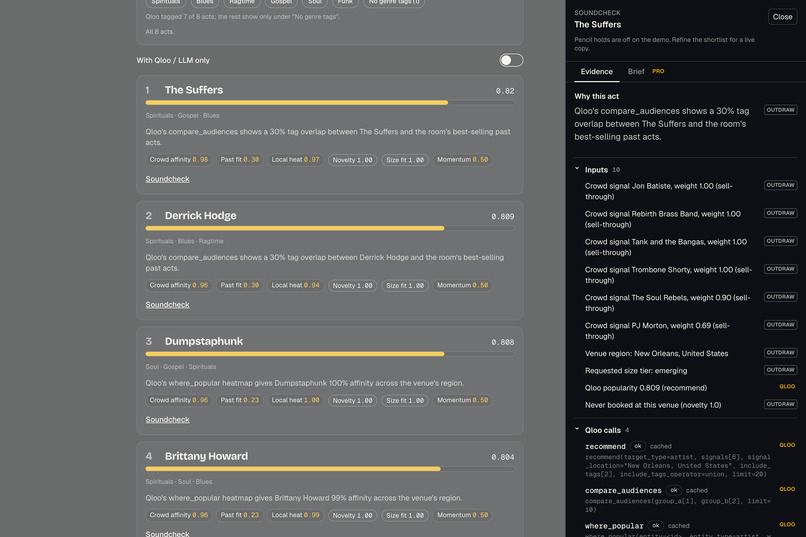
Task: Click OUTDRAW badge on Trombone Shorty signal
Action: point(780,269)
